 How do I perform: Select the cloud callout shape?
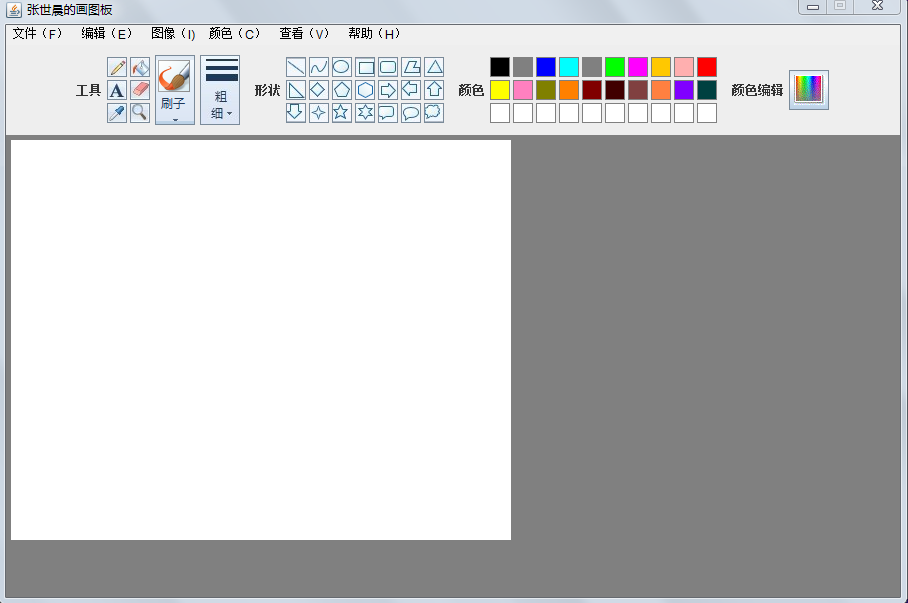click(x=434, y=113)
